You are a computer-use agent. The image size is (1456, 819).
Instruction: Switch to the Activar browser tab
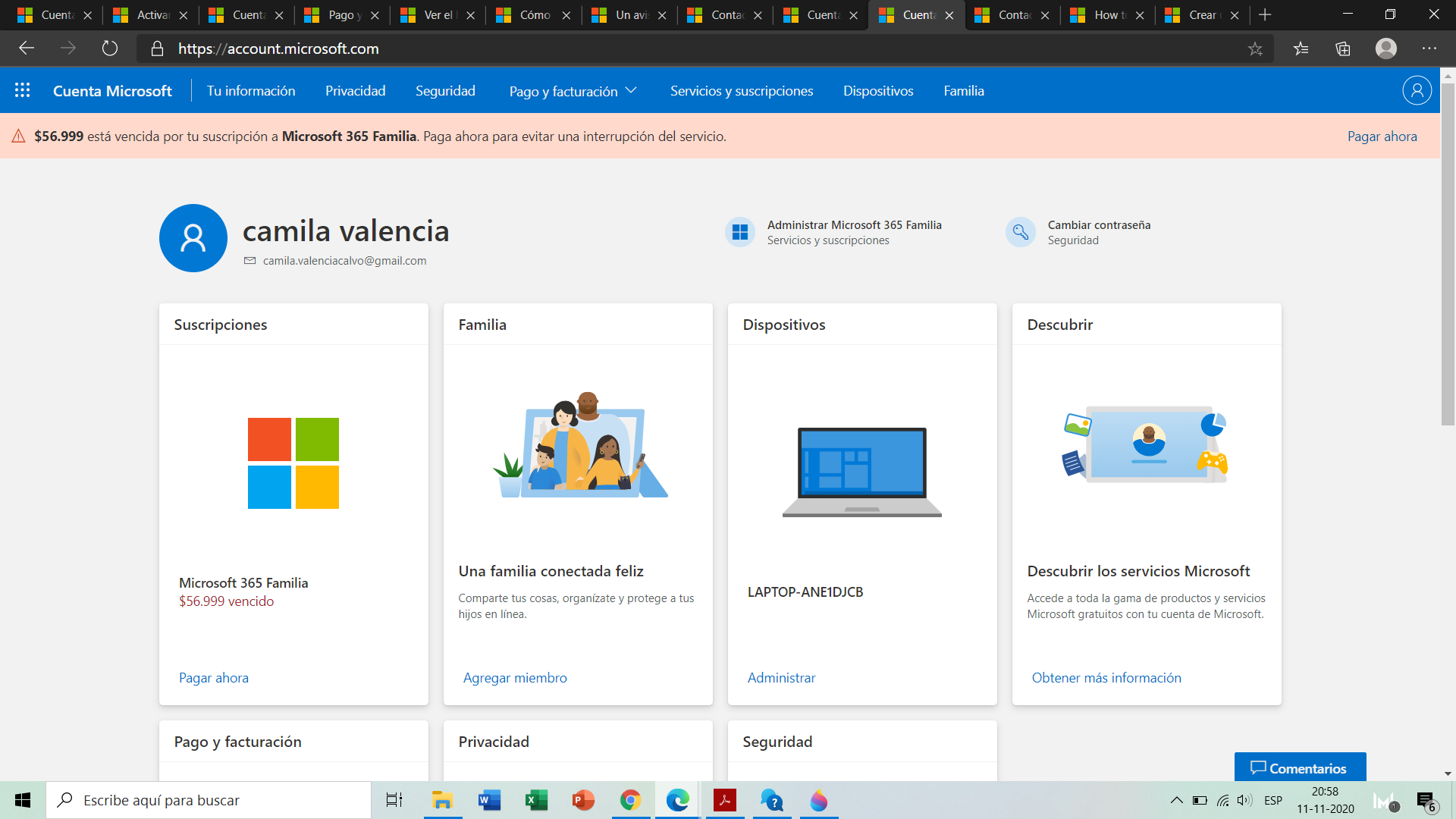click(x=150, y=15)
